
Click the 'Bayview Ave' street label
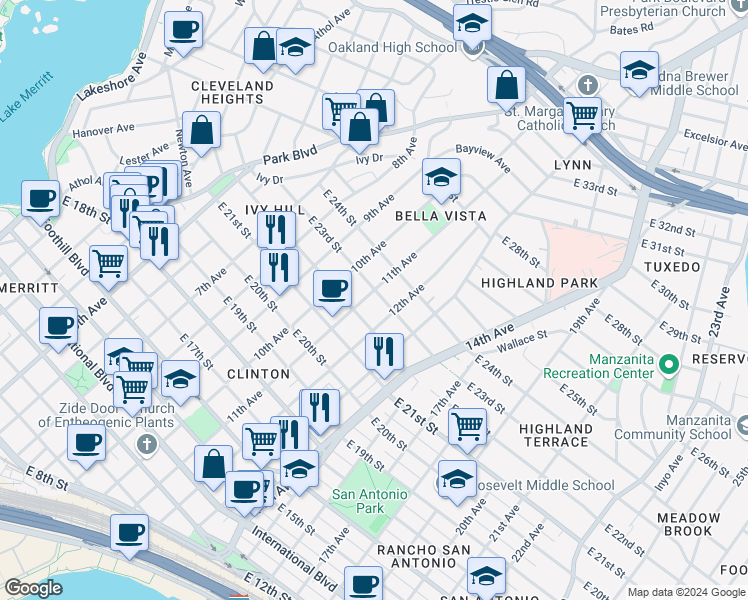[x=483, y=159]
